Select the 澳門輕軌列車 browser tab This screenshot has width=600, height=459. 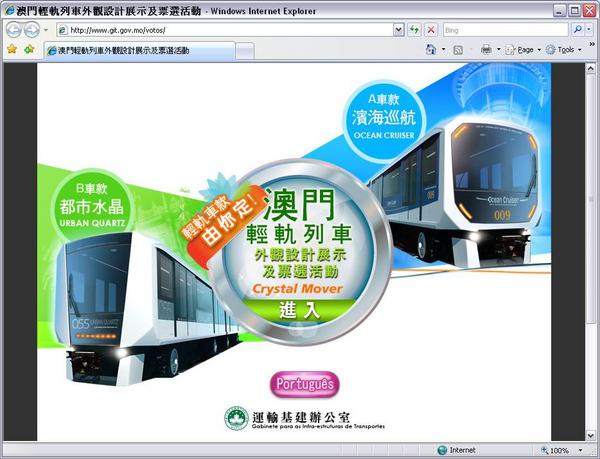[139, 50]
